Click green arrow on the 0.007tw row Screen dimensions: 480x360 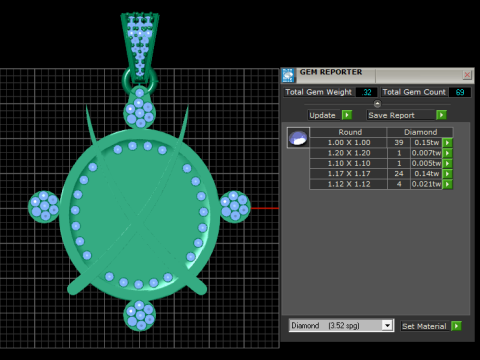point(447,153)
